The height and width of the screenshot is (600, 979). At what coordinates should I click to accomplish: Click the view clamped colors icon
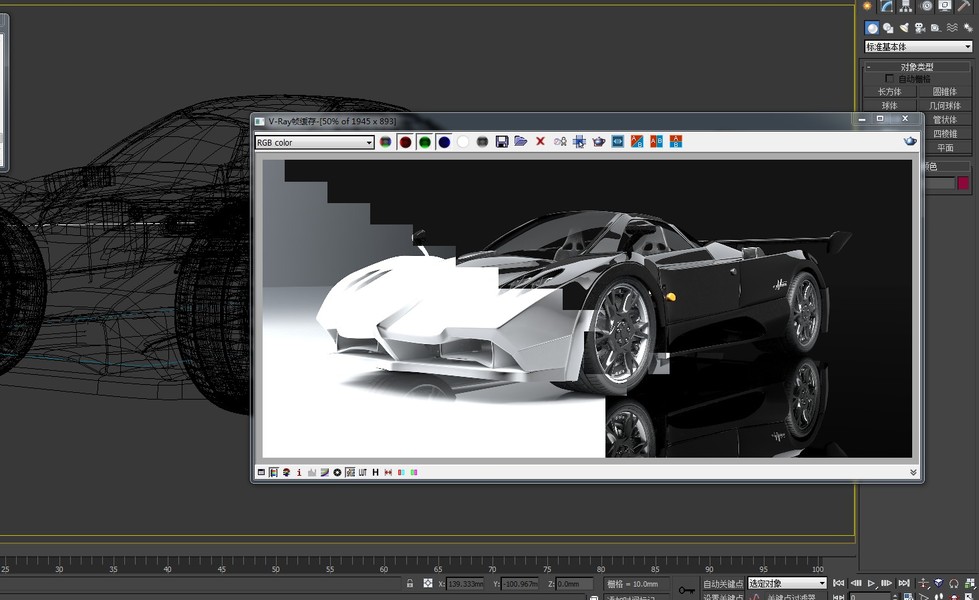[286, 473]
